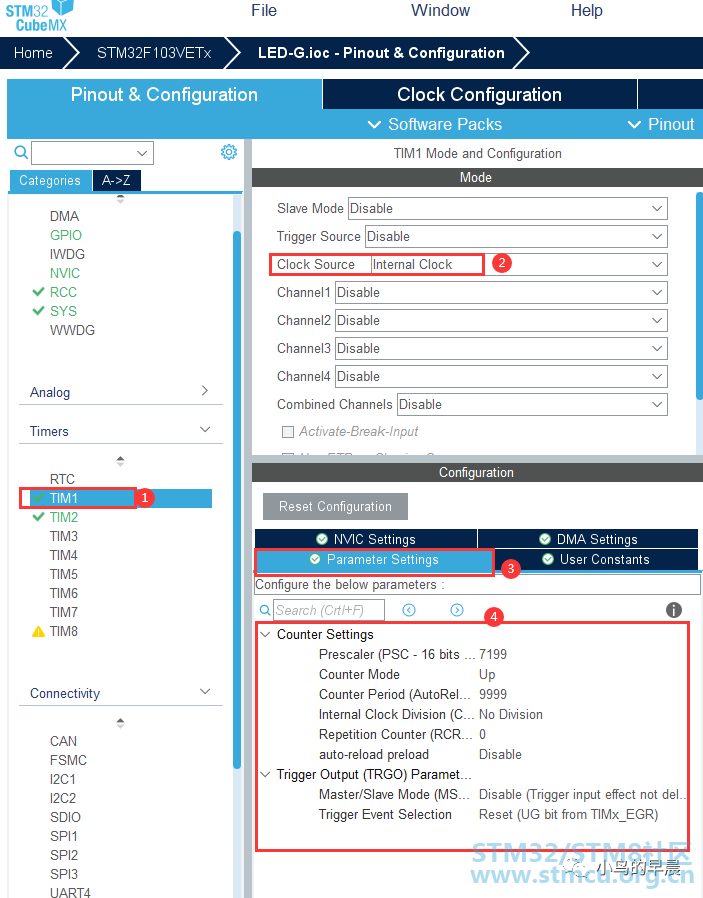Screen dimensions: 703x898
Task: Click the categories panel vertical scrollbar
Action: [x=237, y=498]
